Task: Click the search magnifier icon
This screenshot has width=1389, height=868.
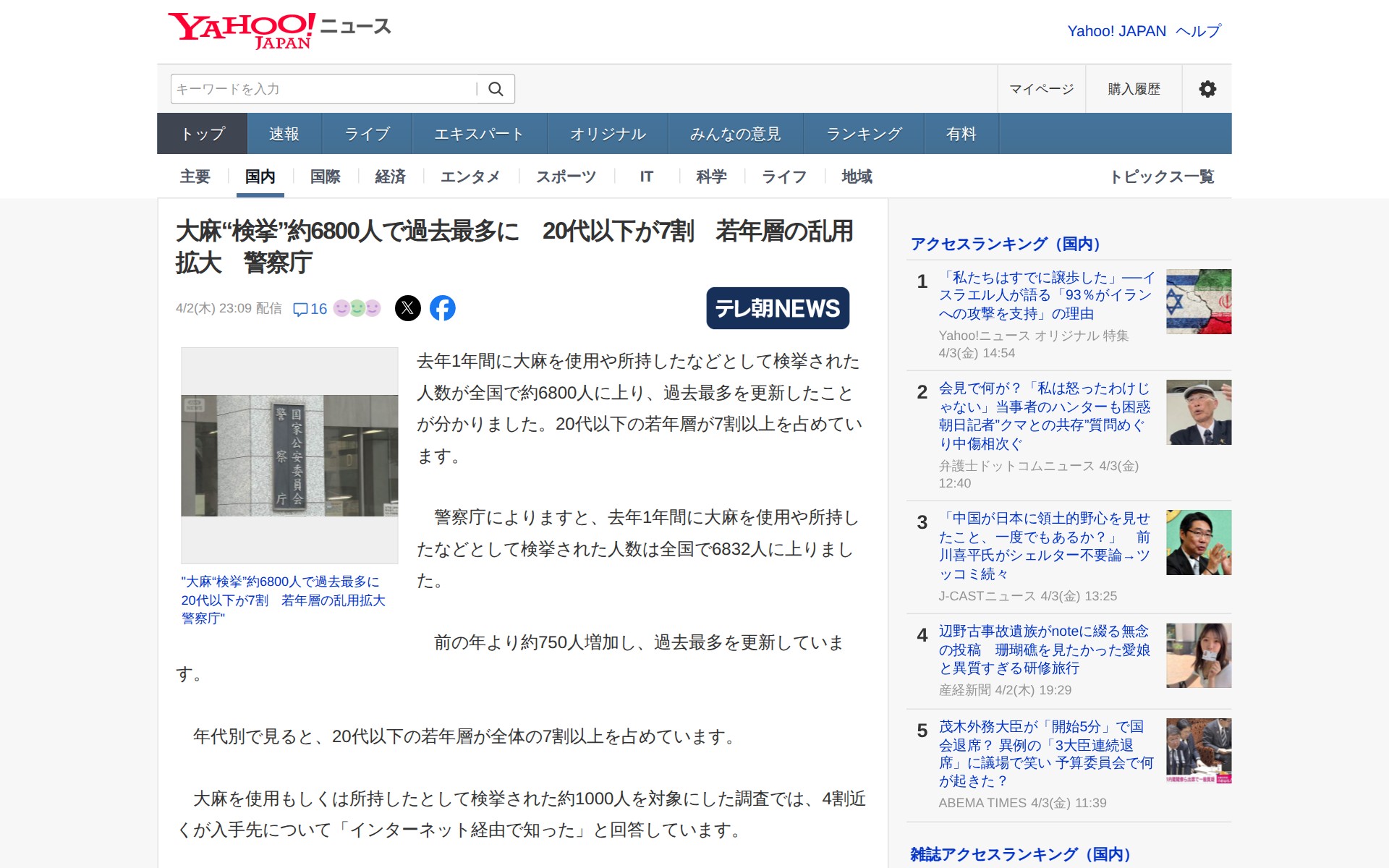Action: [496, 89]
